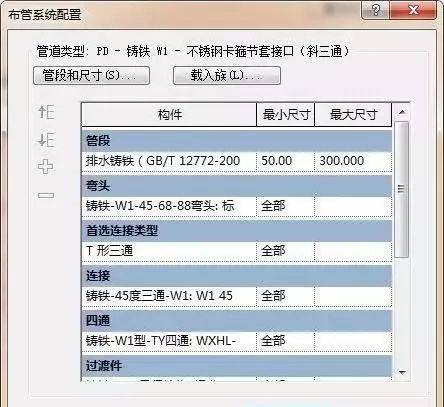444x407 pixels.
Task: Click 全部 in the 45度三通 row
Action: pyautogui.click(x=285, y=296)
